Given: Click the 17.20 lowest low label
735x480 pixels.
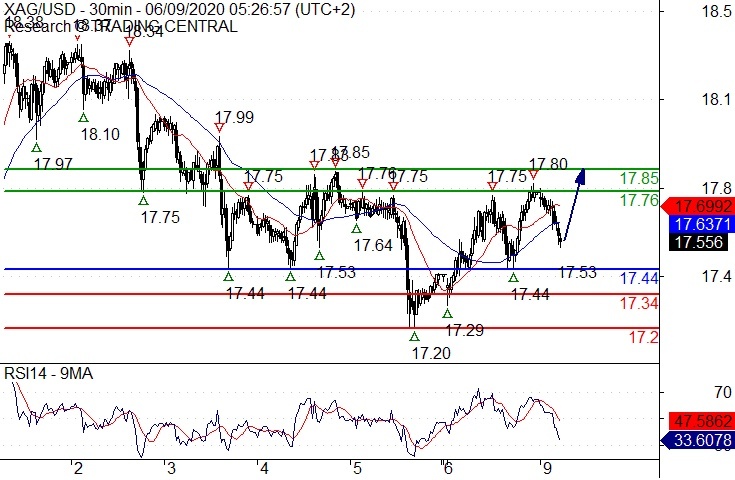Looking at the screenshot, I should pyautogui.click(x=431, y=353).
